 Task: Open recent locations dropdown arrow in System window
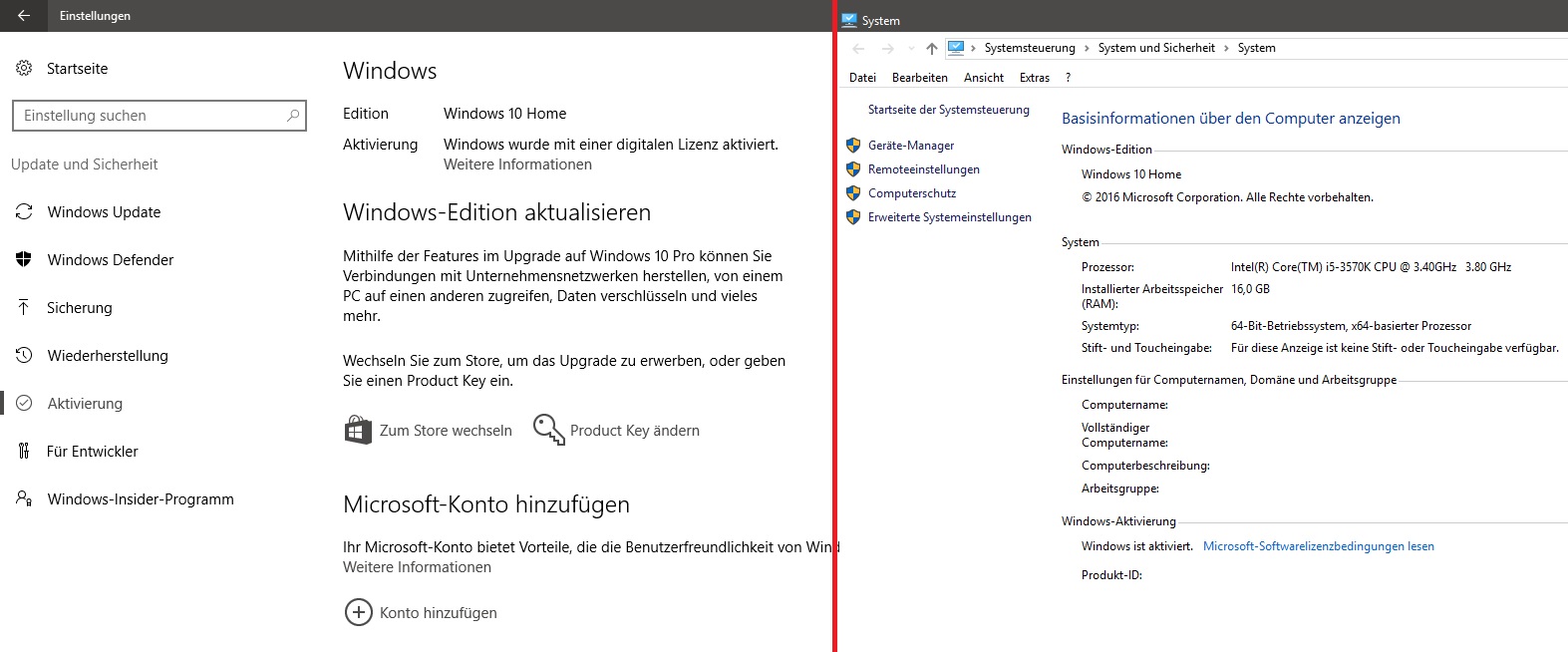click(911, 49)
